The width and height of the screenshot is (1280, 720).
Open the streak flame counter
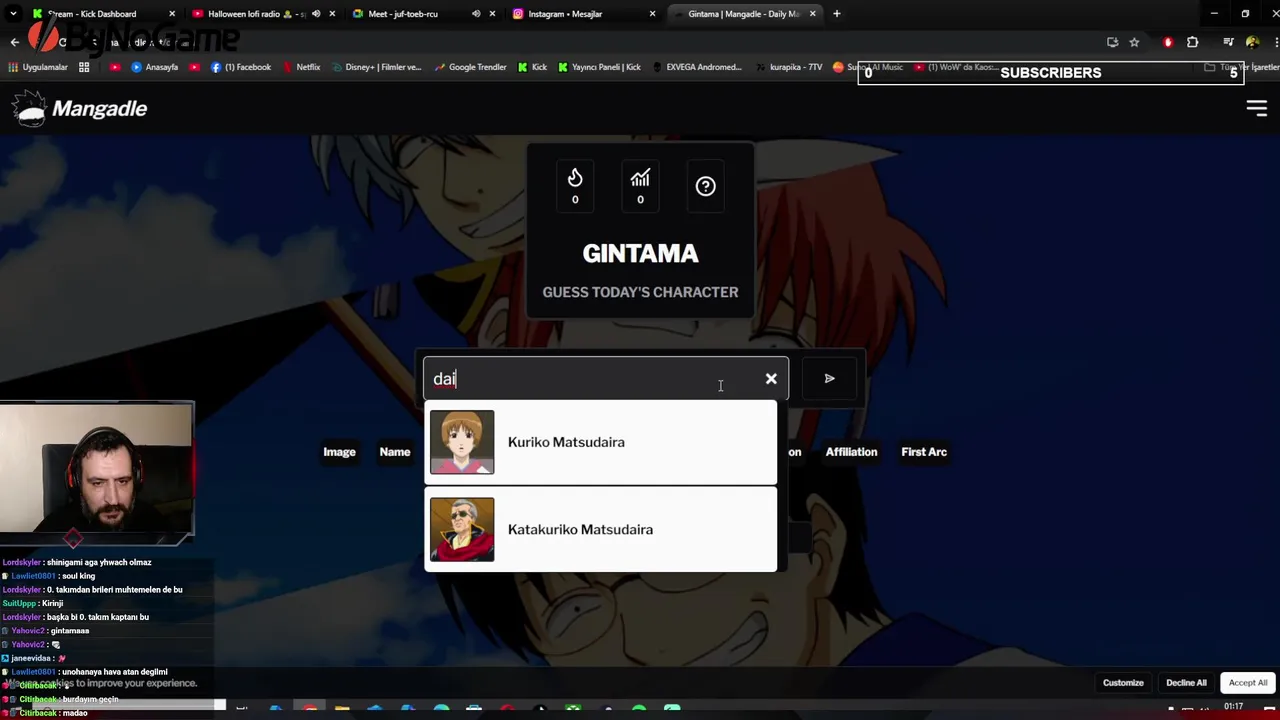(x=575, y=186)
